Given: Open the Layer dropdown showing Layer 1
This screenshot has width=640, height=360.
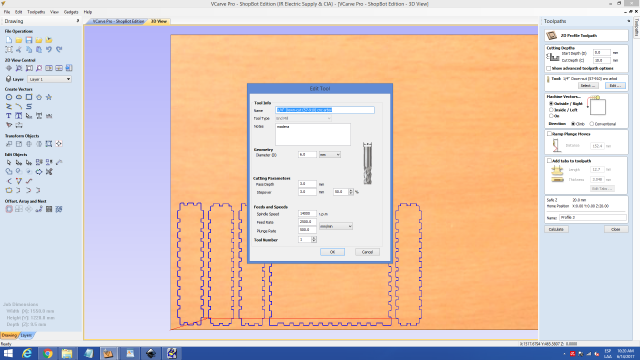Looking at the screenshot, I should point(49,79).
